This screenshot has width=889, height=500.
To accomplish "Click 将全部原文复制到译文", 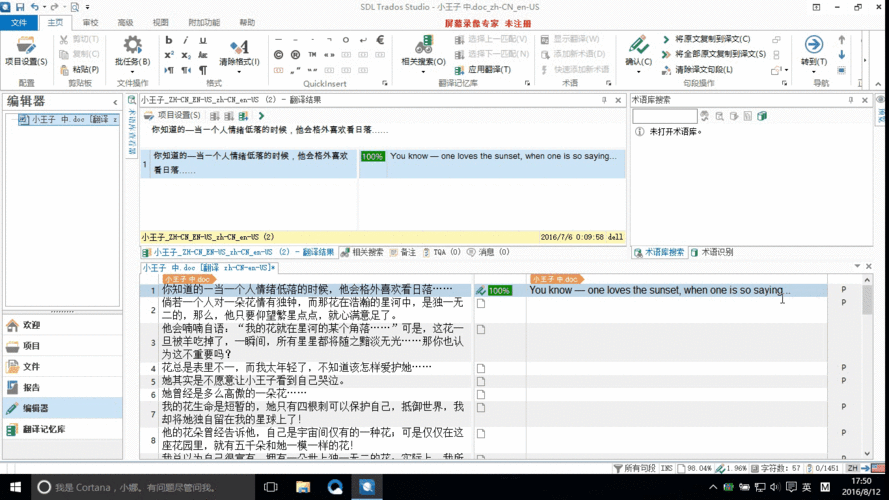I will (714, 54).
